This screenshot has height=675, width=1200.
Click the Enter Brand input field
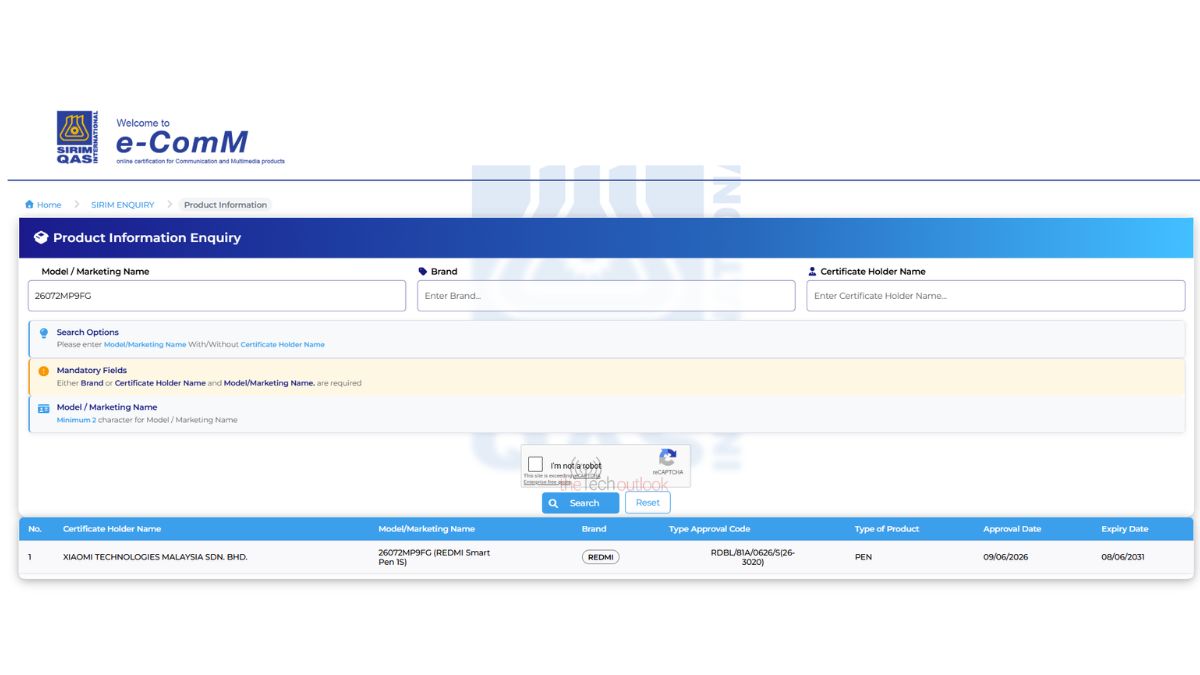click(606, 296)
